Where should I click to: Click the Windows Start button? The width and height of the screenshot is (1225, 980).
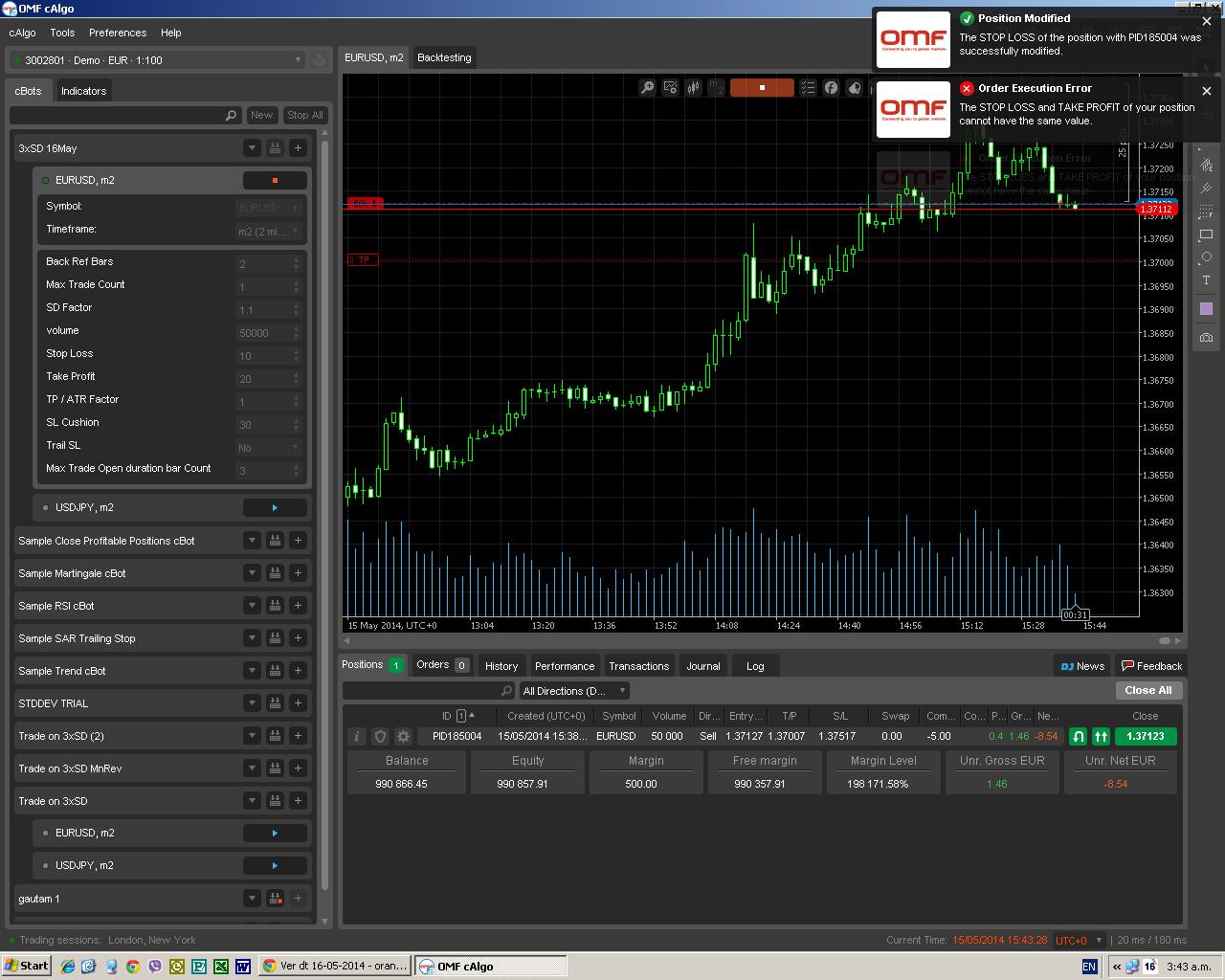(26, 966)
